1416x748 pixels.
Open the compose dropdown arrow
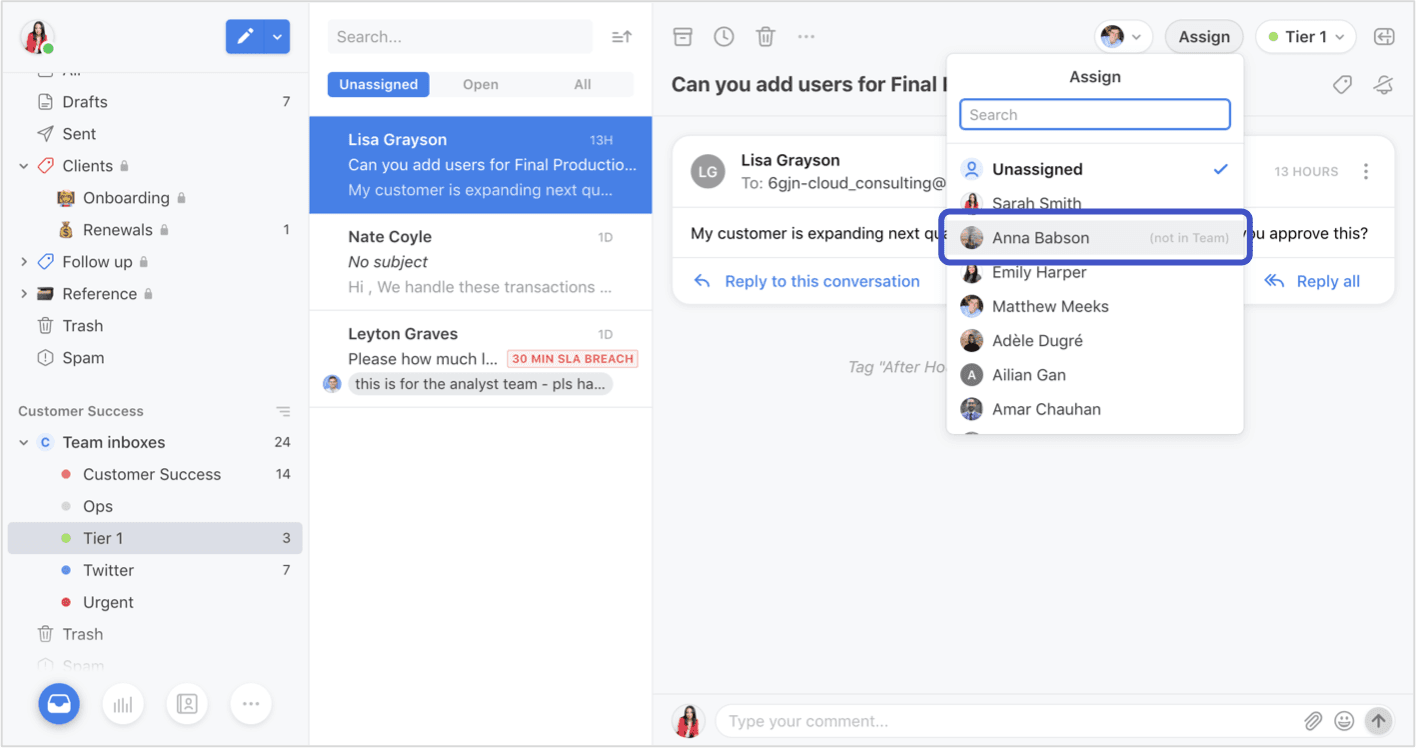coord(278,37)
